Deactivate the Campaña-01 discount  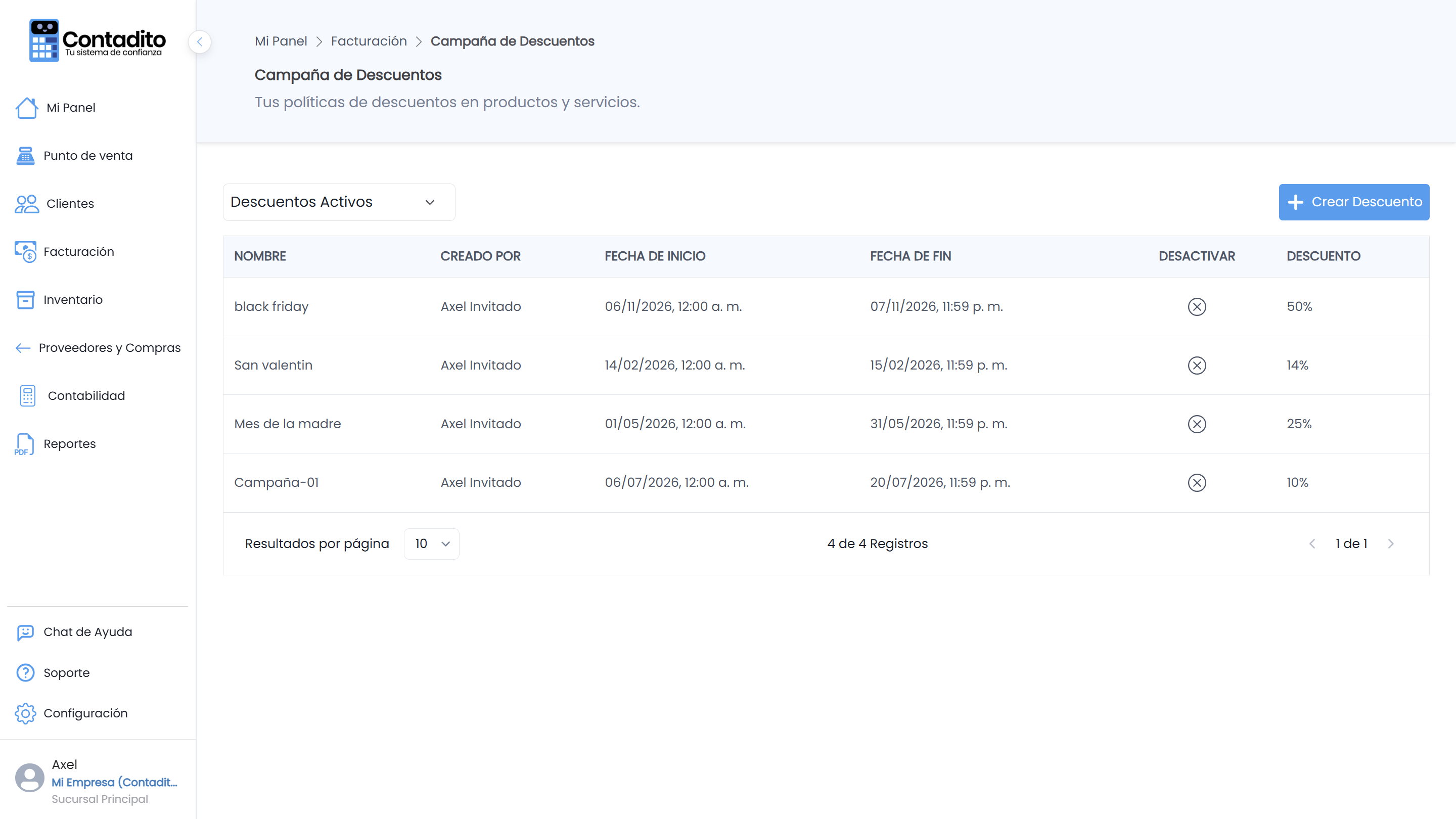(1197, 483)
